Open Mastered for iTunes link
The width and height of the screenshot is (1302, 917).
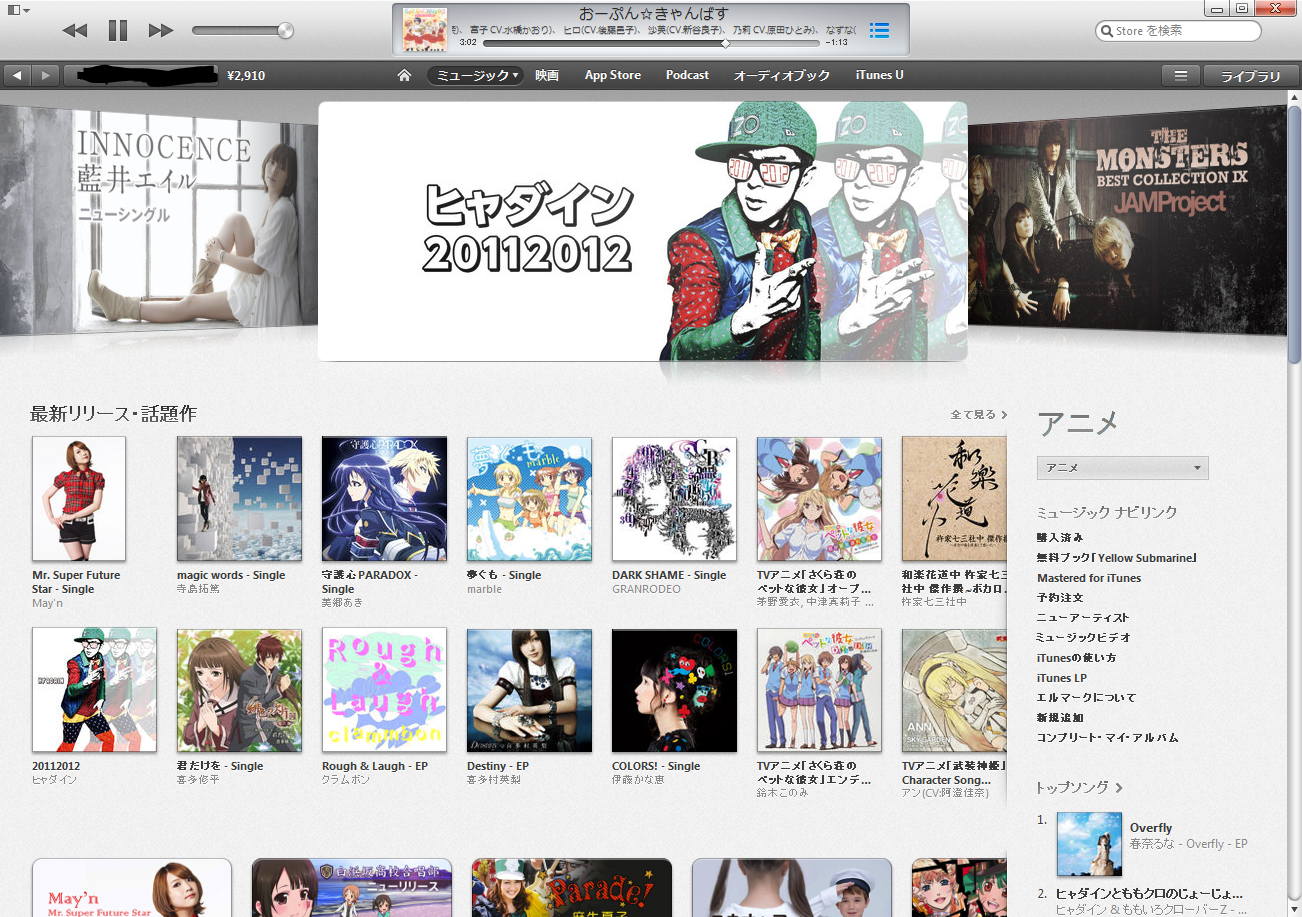pos(1089,577)
